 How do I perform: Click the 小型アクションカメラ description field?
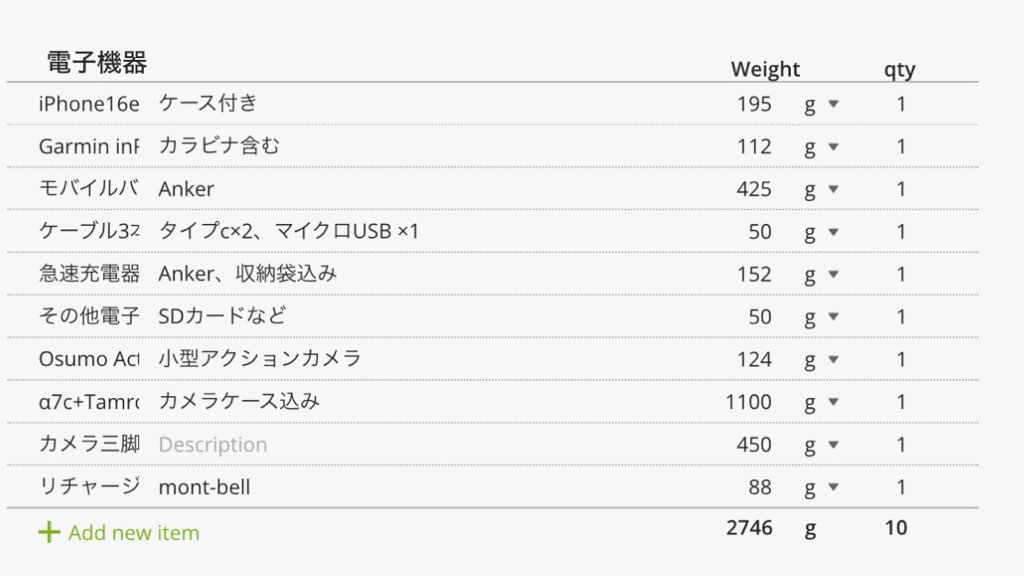pos(260,359)
